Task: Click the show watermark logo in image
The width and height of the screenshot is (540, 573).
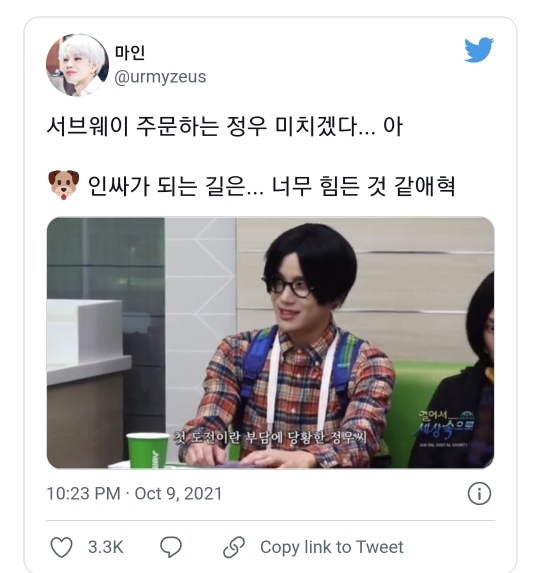Action: 446,428
